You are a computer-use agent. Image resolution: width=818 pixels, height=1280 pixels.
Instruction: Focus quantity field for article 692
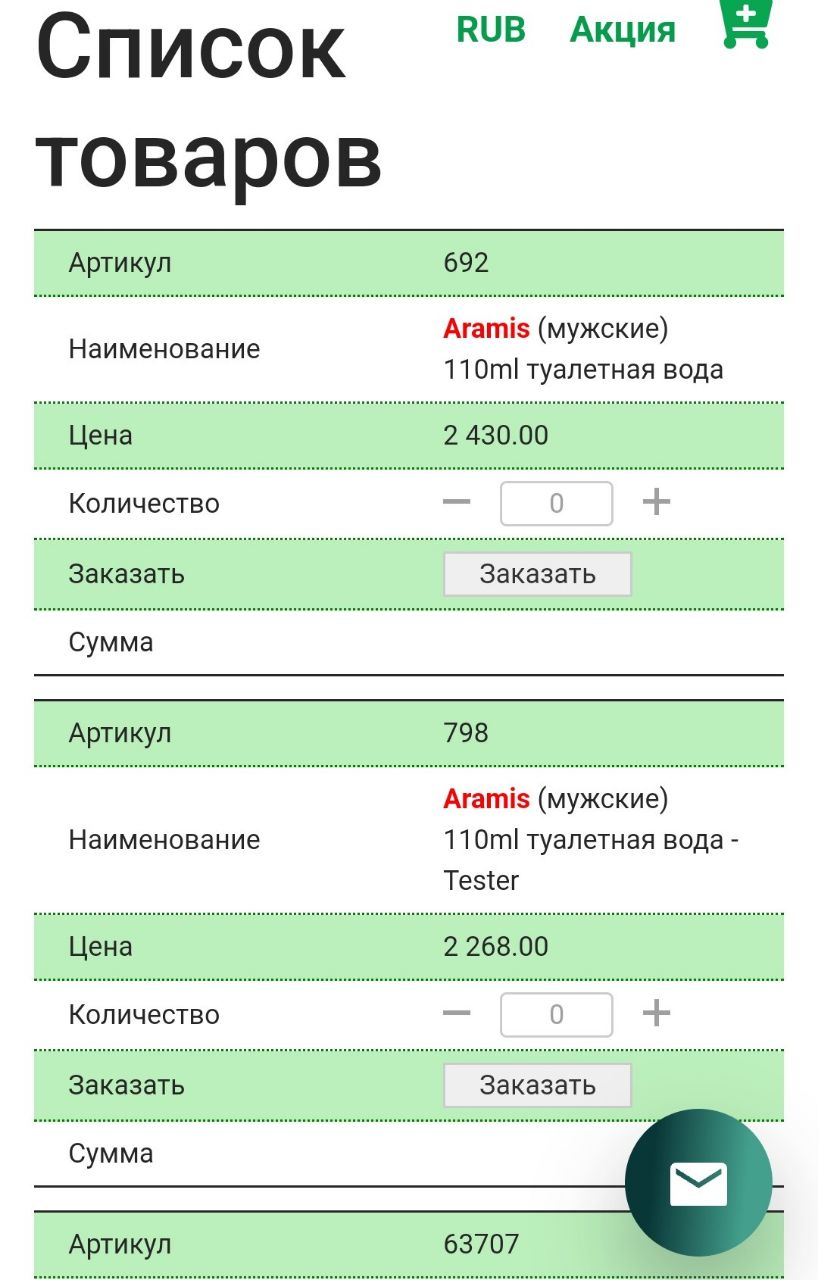(556, 503)
